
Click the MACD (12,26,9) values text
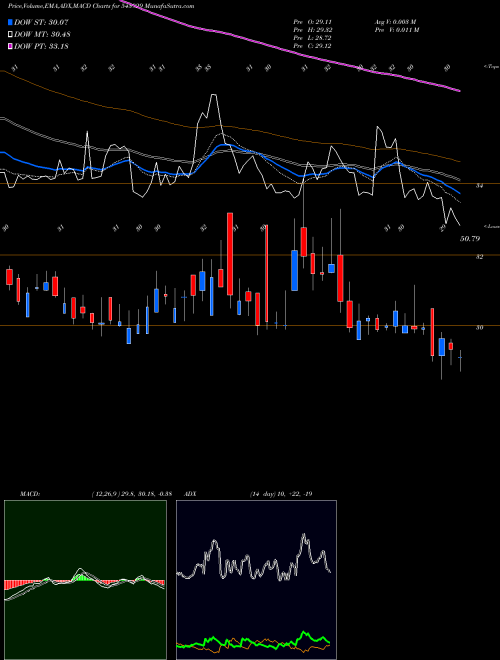click(131, 494)
